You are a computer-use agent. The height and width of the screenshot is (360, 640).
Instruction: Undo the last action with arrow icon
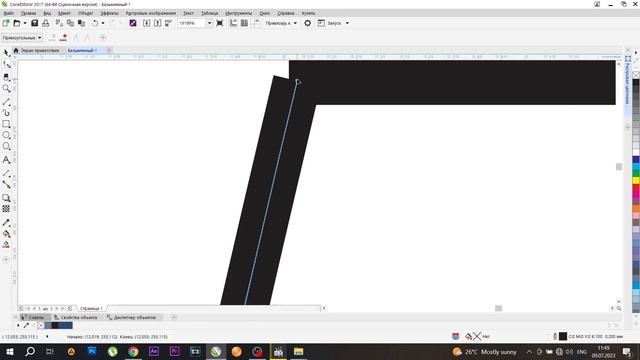tap(95, 23)
